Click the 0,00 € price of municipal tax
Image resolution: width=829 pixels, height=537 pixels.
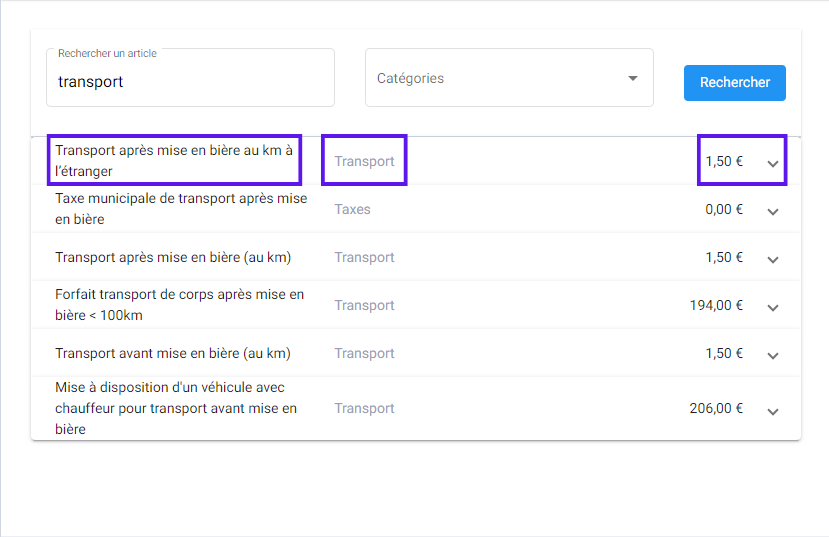click(x=724, y=209)
